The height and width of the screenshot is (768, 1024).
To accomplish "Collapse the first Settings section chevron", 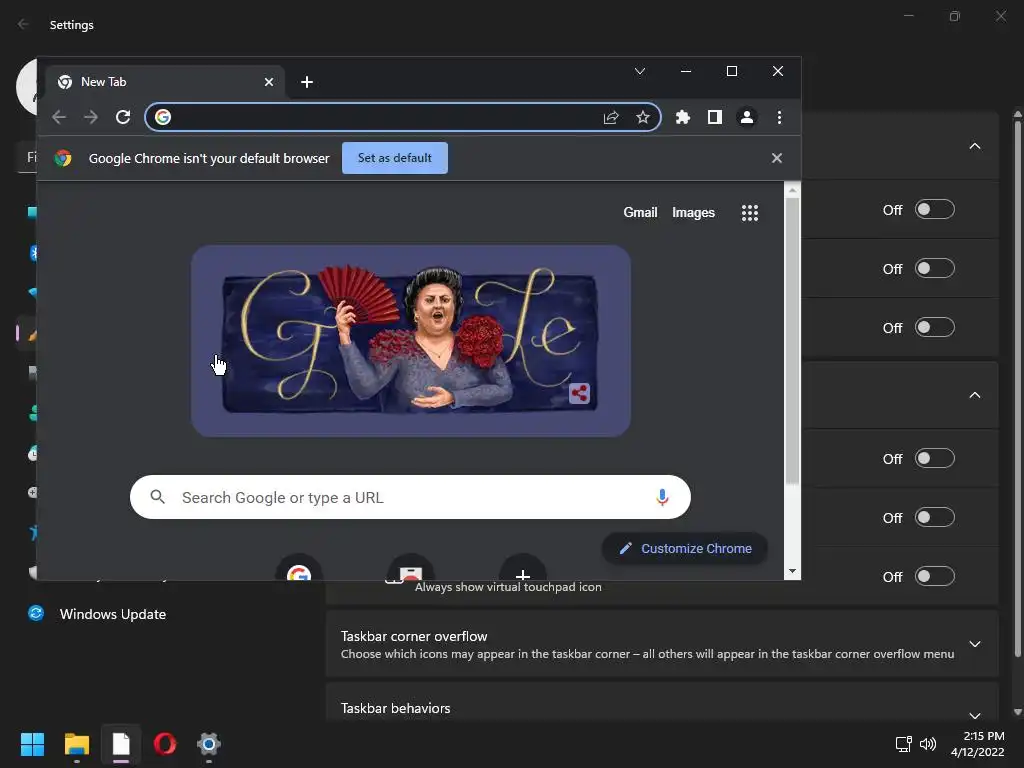I will pyautogui.click(x=974, y=146).
